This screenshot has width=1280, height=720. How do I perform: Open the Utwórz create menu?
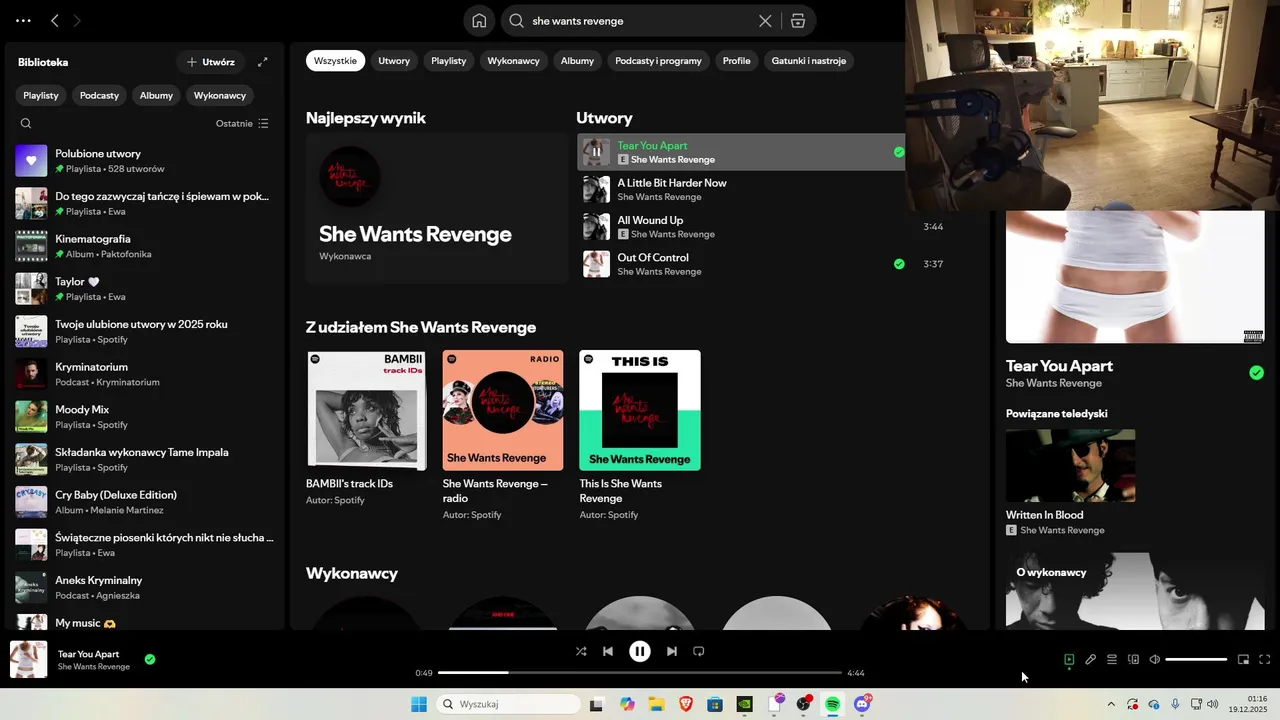(x=210, y=62)
